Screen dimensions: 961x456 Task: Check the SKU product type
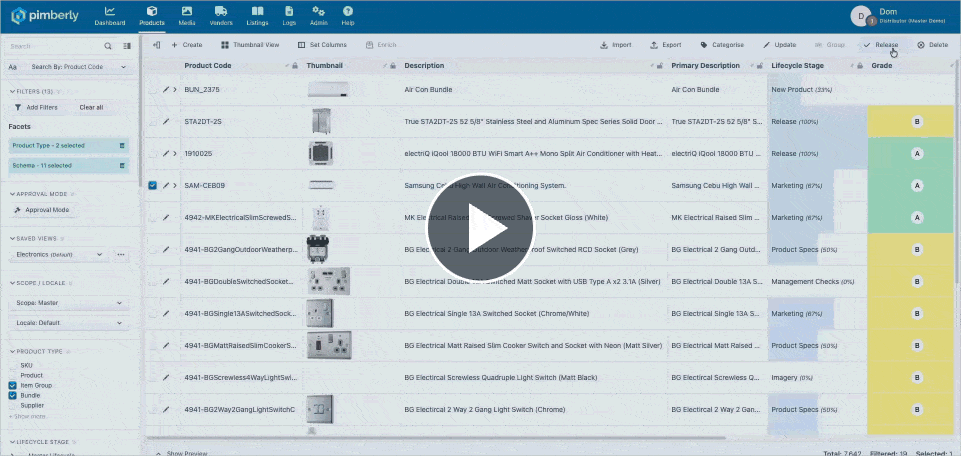click(12, 365)
